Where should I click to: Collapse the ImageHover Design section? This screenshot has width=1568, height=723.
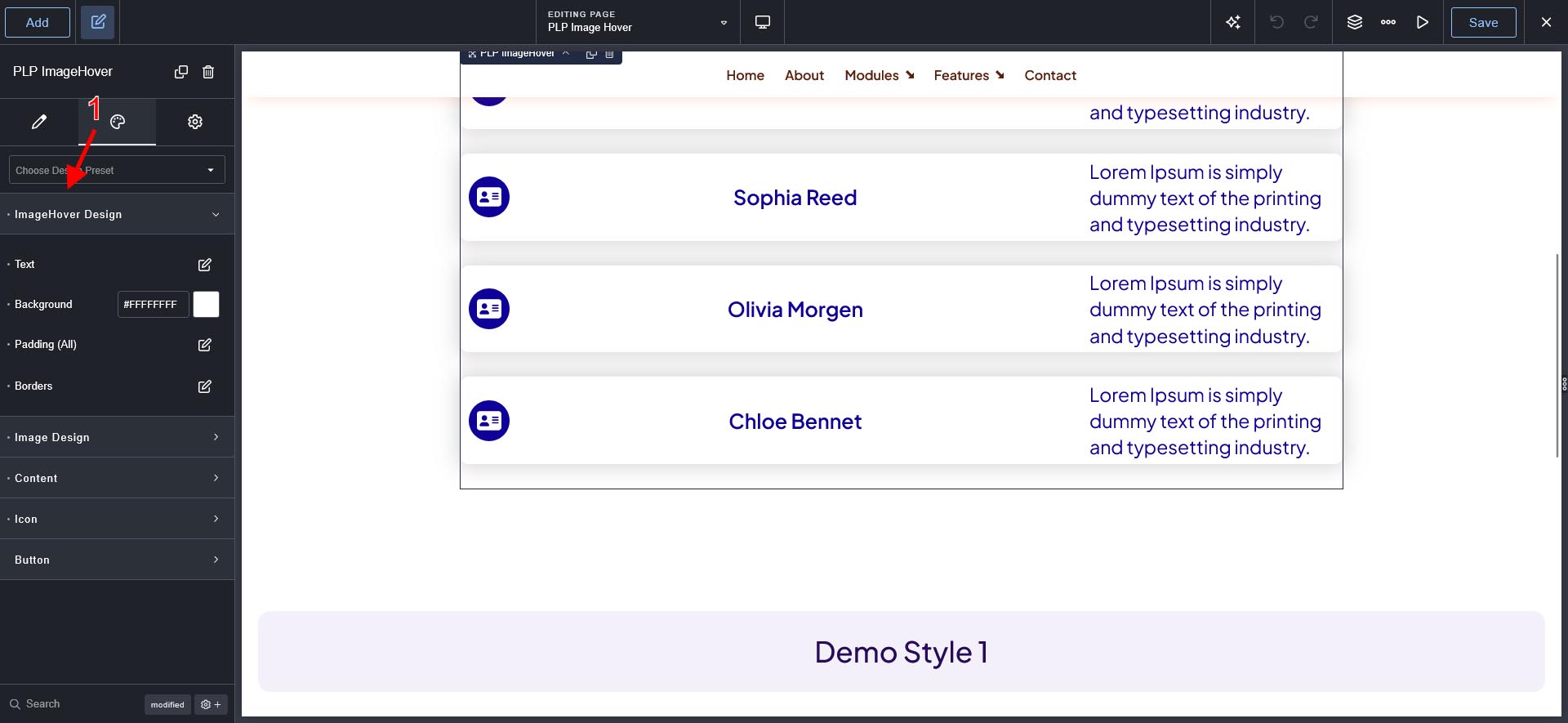tap(117, 214)
